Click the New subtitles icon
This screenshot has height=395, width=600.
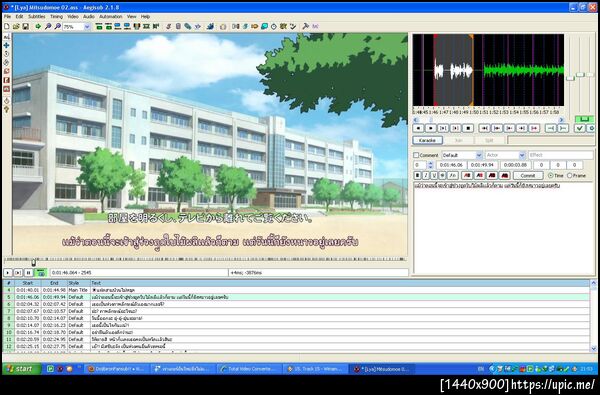[7, 26]
